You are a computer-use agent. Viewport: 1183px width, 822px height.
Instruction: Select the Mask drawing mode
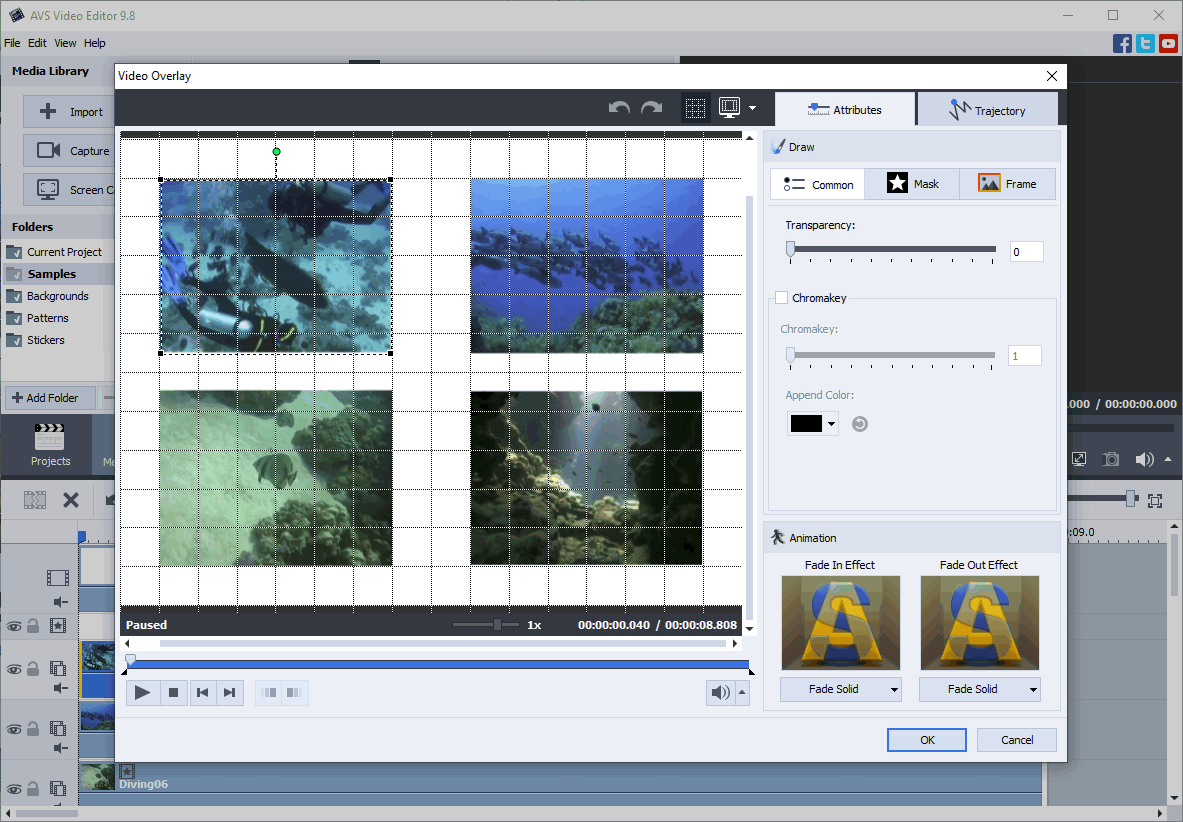(x=912, y=184)
